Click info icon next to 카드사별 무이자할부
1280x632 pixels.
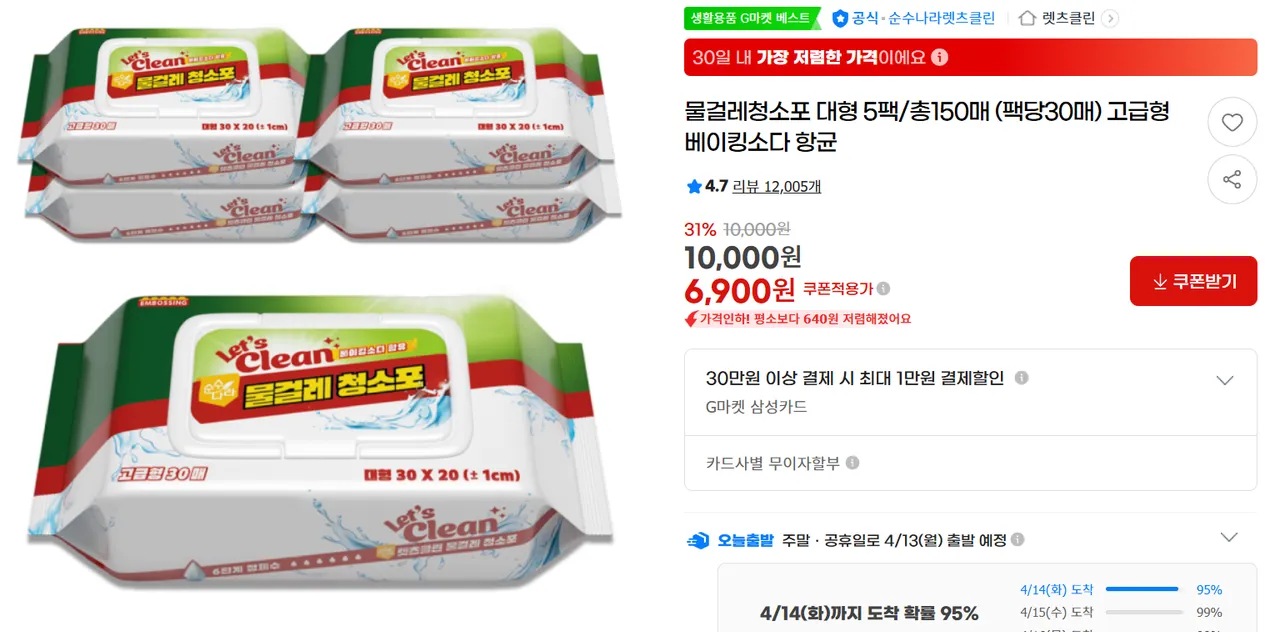coord(852,463)
